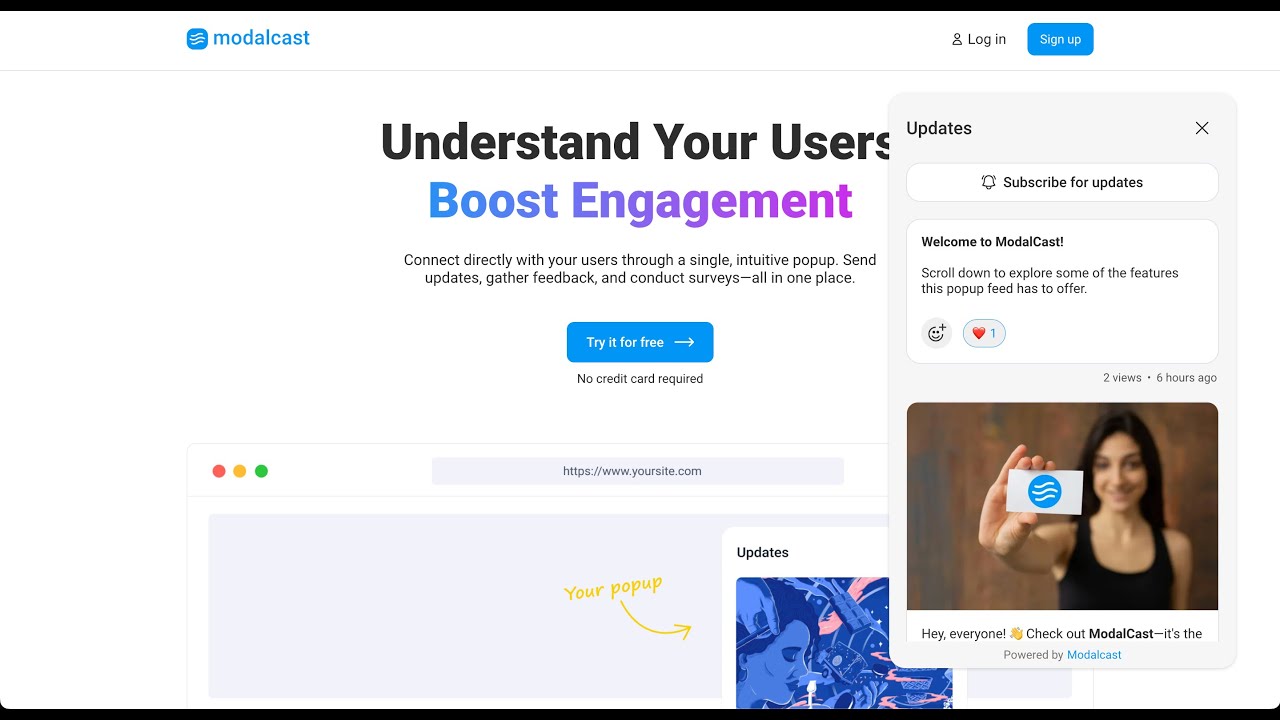Viewport: 1280px width, 720px height.
Task: Click the 'Boost Engagement' gradient heading
Action: pyautogui.click(x=640, y=200)
